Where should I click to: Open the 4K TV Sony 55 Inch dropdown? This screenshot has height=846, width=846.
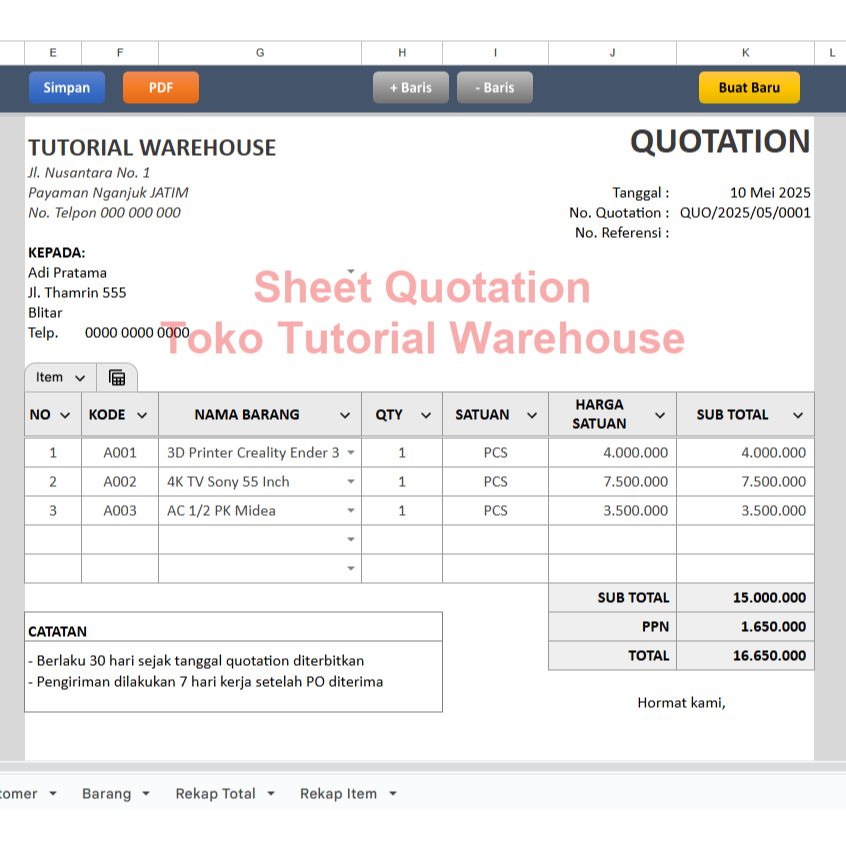[350, 481]
